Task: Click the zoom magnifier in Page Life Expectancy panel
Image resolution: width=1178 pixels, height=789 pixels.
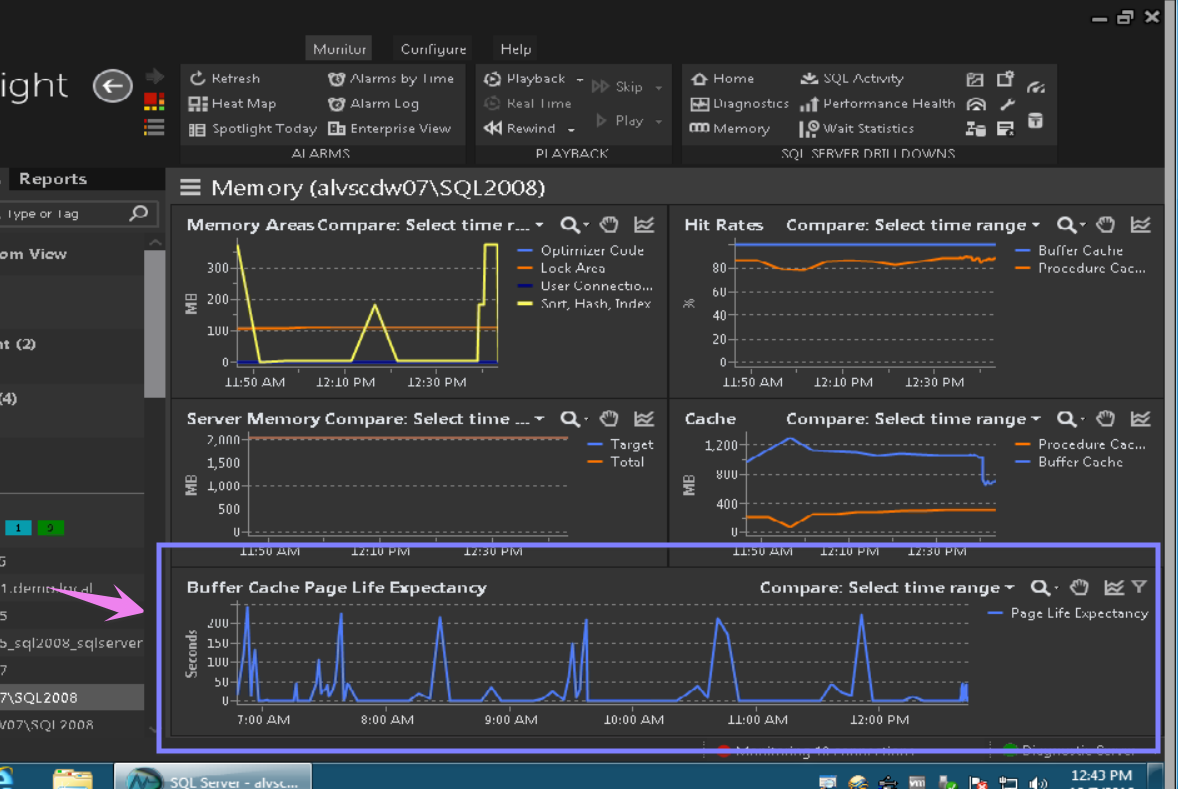Action: coord(1041,588)
